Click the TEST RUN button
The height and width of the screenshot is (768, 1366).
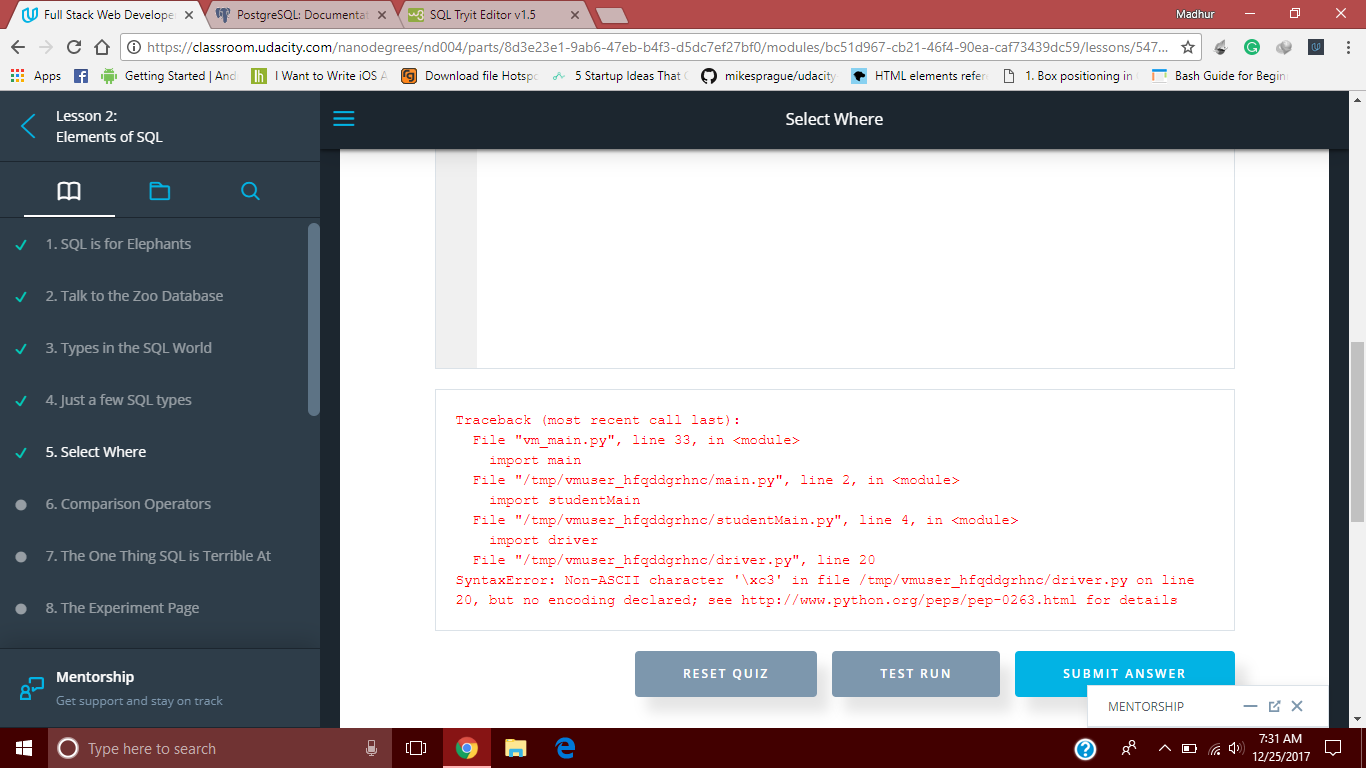(915, 673)
